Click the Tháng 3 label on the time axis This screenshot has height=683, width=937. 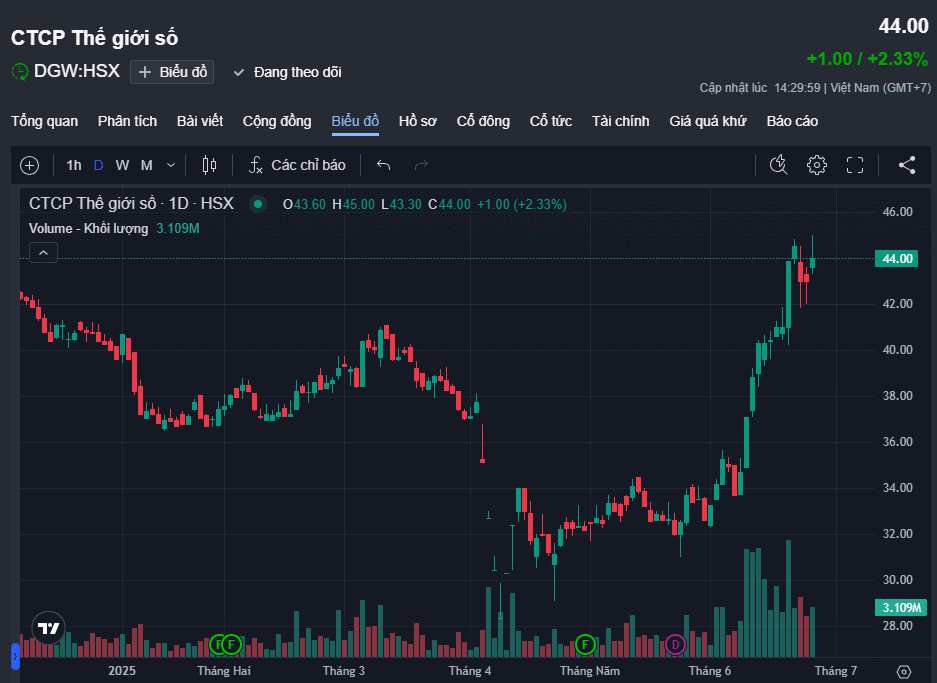point(344,670)
